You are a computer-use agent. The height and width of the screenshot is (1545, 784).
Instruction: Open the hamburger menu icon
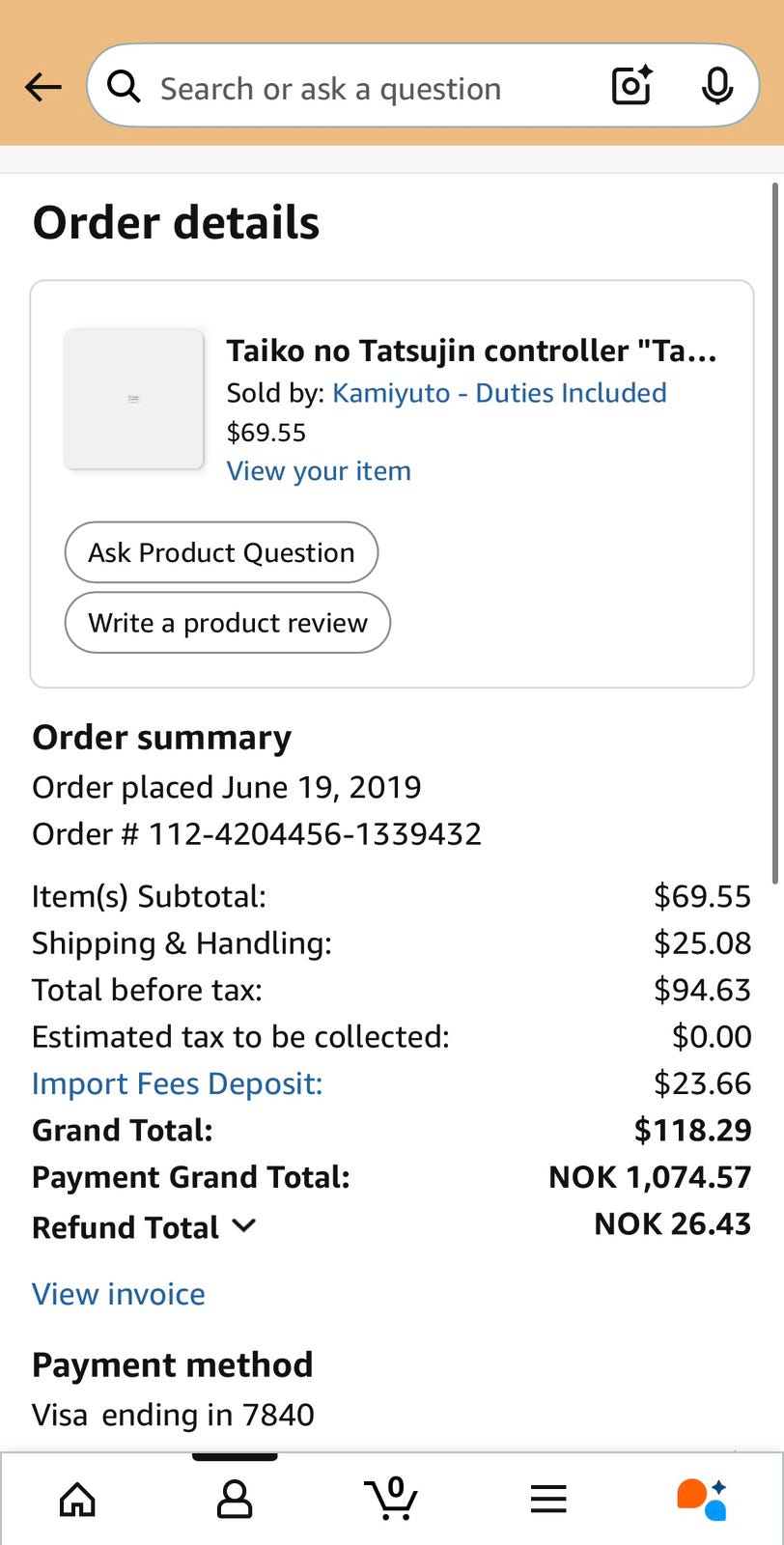point(548,1499)
